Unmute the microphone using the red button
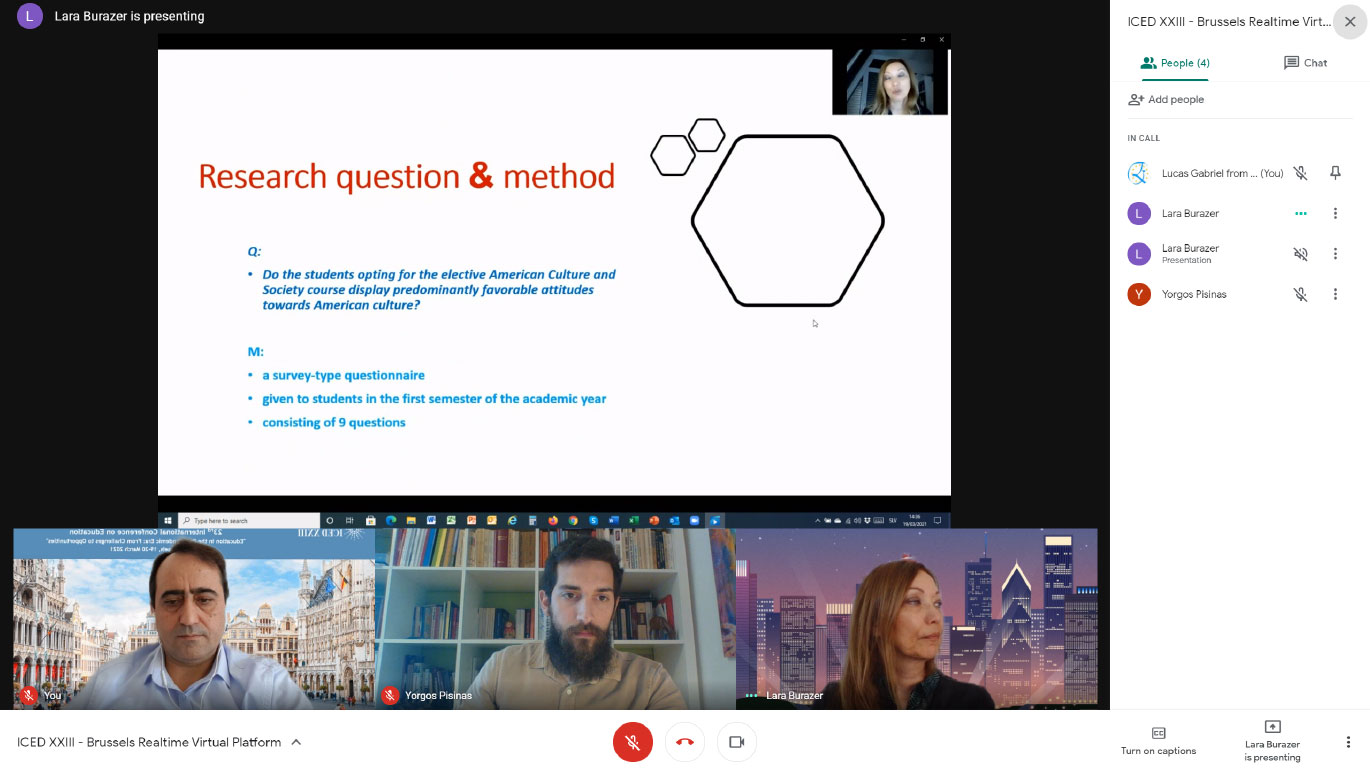 pos(632,742)
